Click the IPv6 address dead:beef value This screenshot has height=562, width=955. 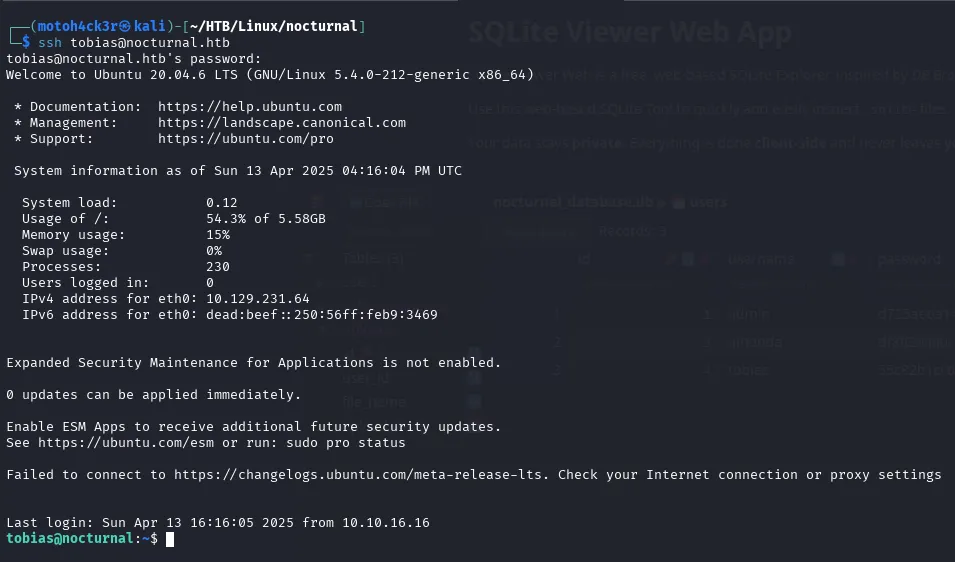tap(322, 315)
